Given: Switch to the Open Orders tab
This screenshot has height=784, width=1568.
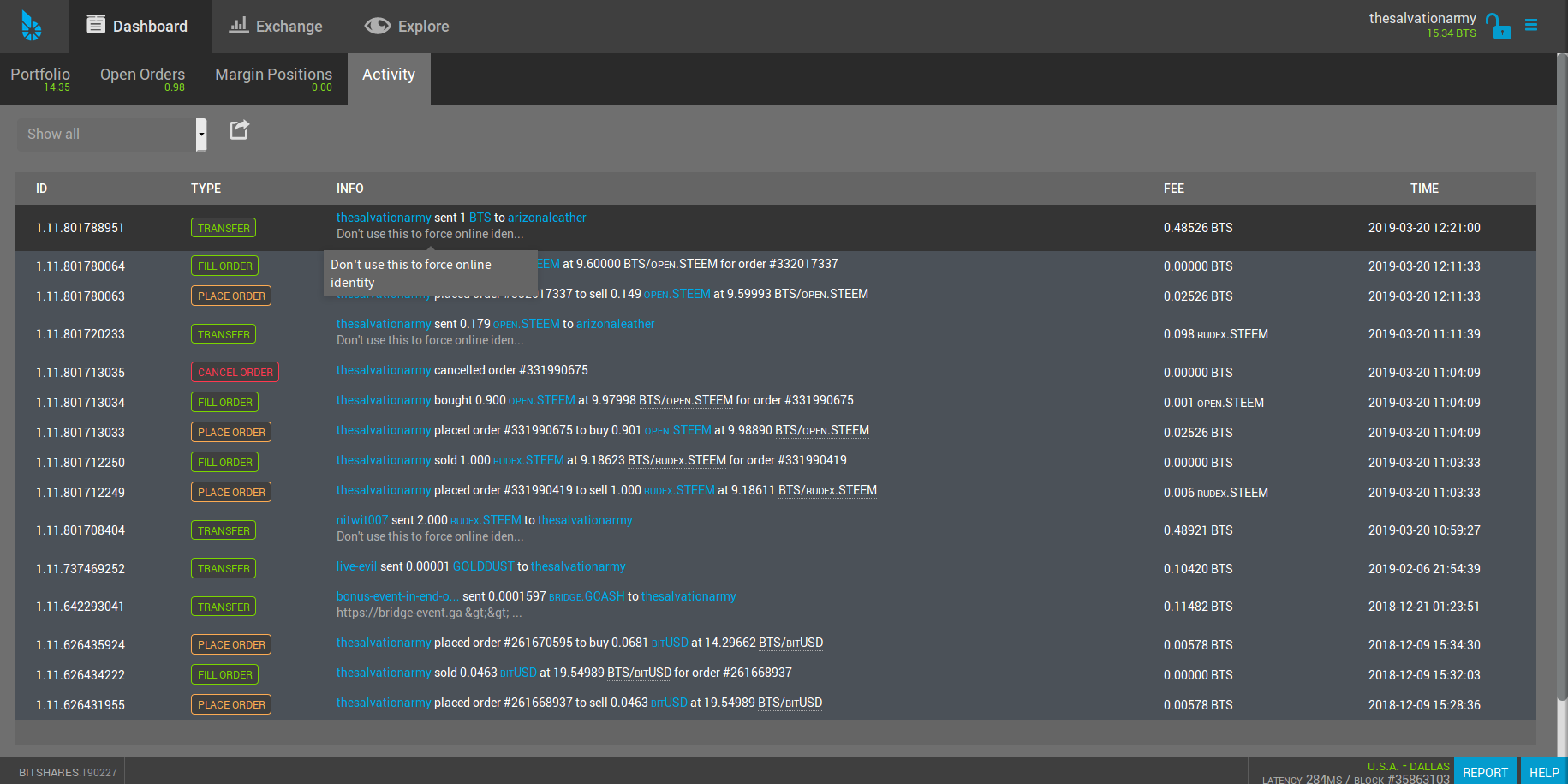Looking at the screenshot, I should click(142, 79).
